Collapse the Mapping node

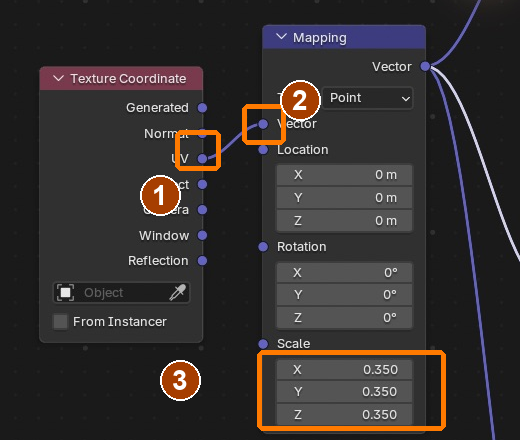tap(282, 37)
